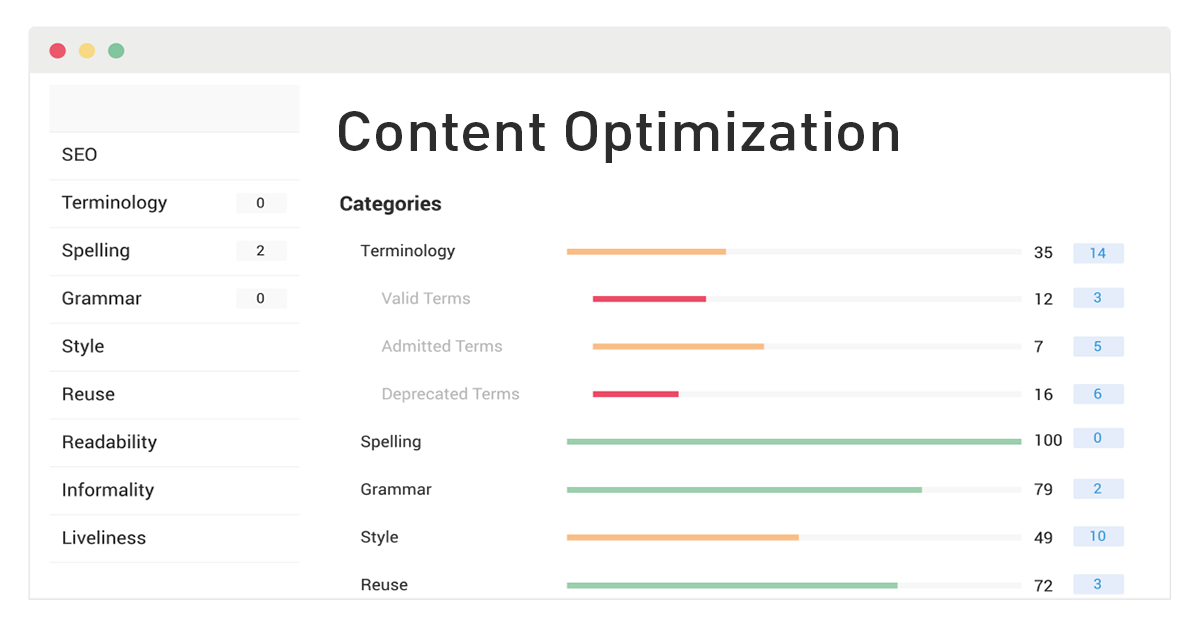Viewport: 1200px width, 627px height.
Task: Select Style in the left panel
Action: click(81, 346)
